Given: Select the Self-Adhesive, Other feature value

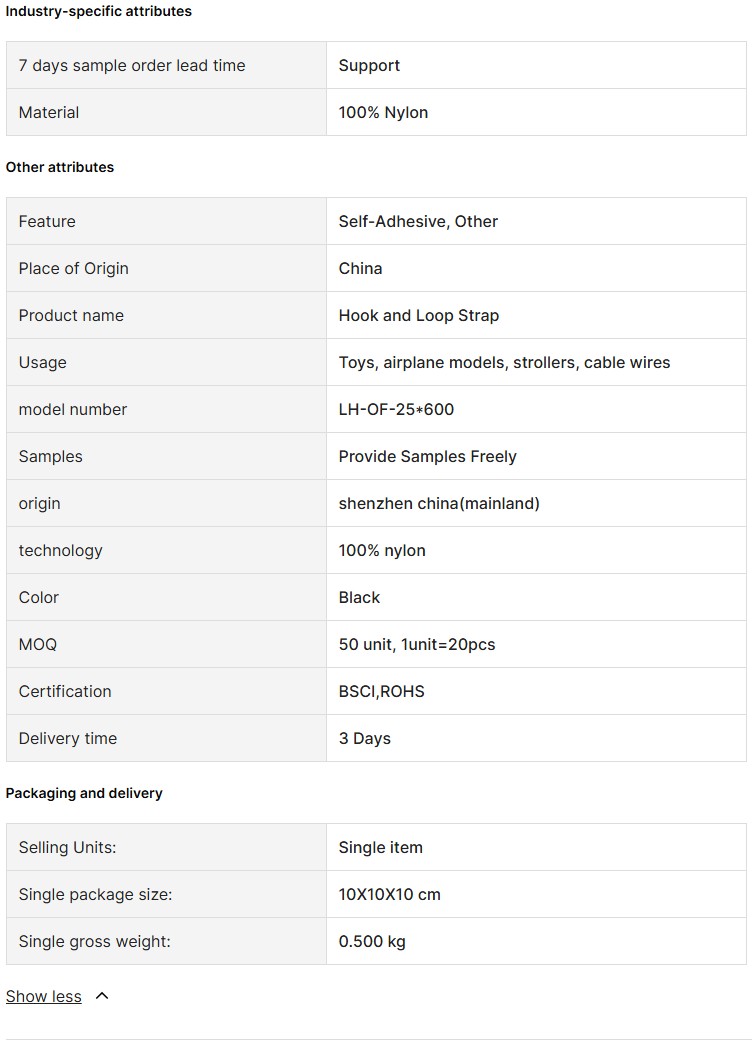Looking at the screenshot, I should click(418, 221).
